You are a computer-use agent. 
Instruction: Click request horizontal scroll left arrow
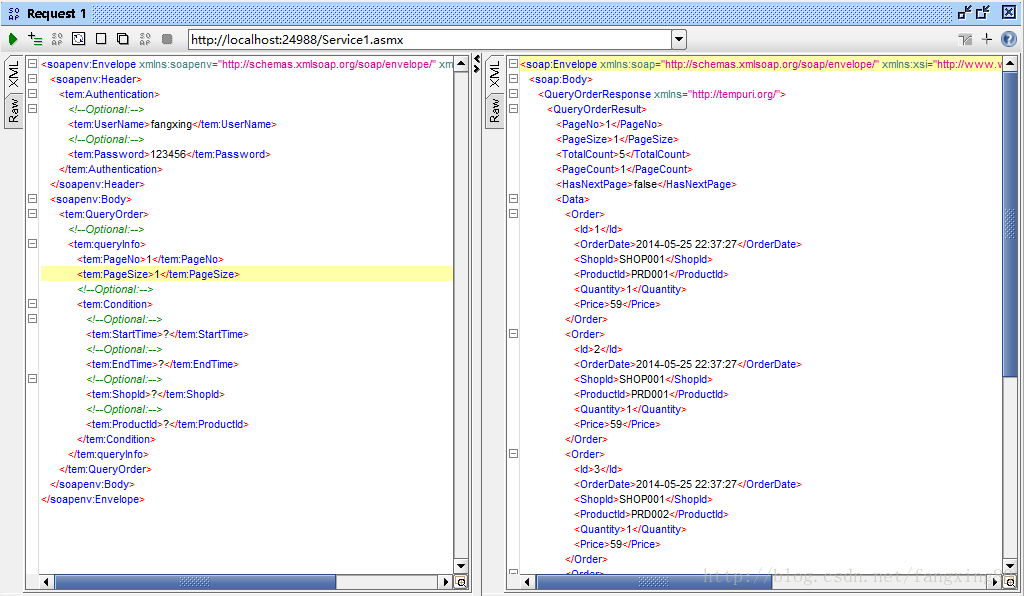46,582
